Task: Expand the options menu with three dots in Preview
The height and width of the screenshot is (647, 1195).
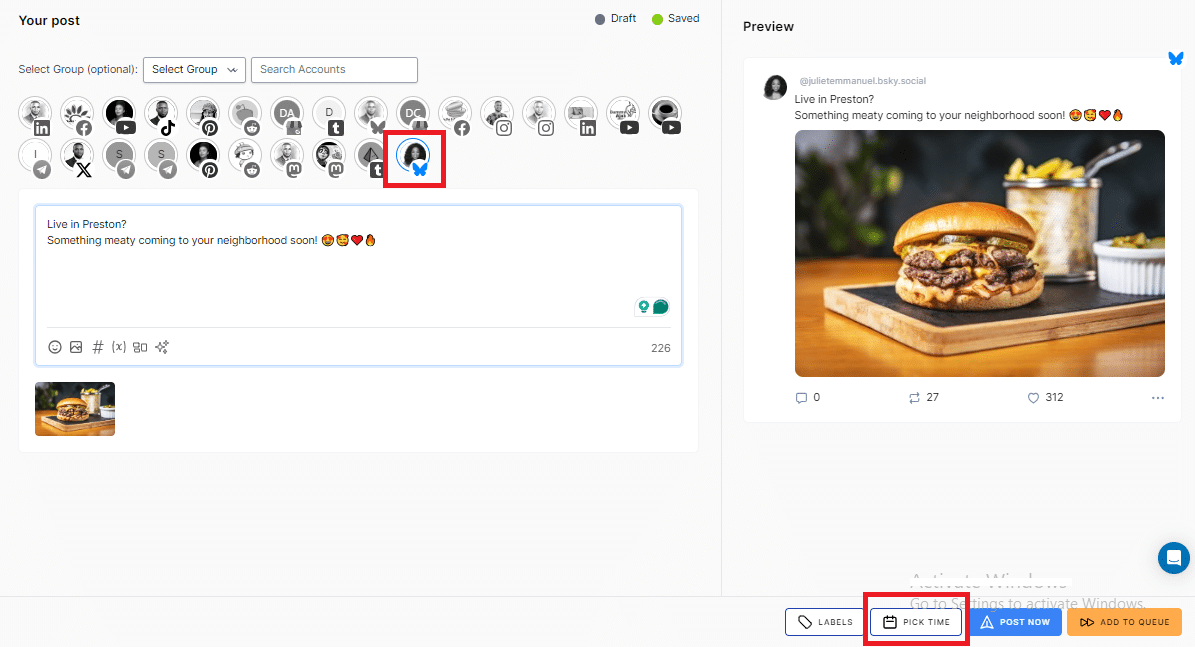Action: 1157,397
